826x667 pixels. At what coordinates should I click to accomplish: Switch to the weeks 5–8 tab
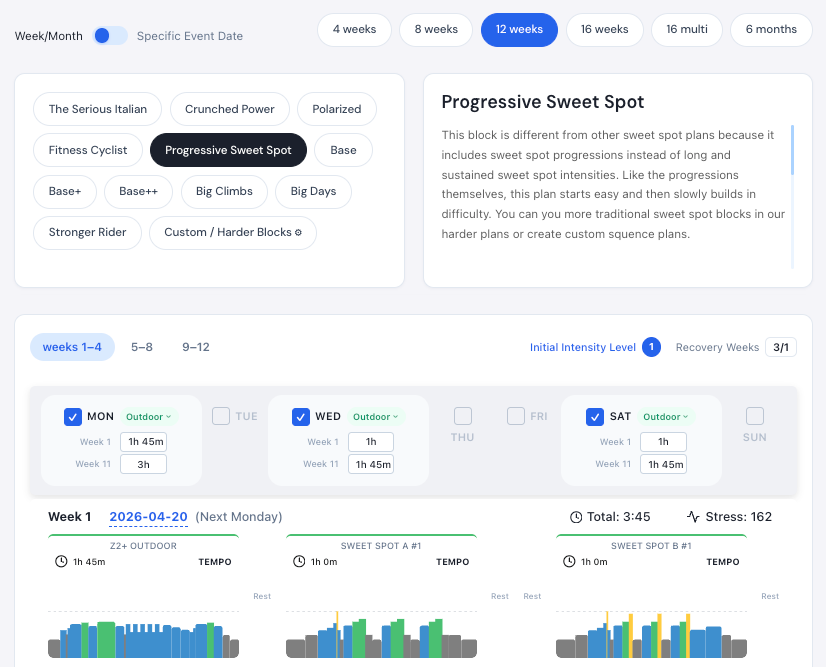[141, 347]
